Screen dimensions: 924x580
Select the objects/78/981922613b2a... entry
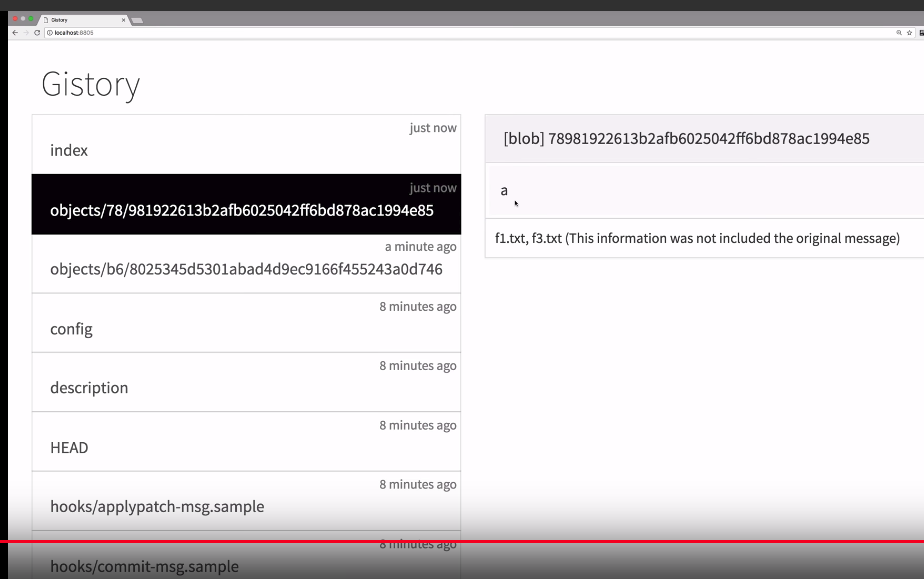(x=246, y=204)
